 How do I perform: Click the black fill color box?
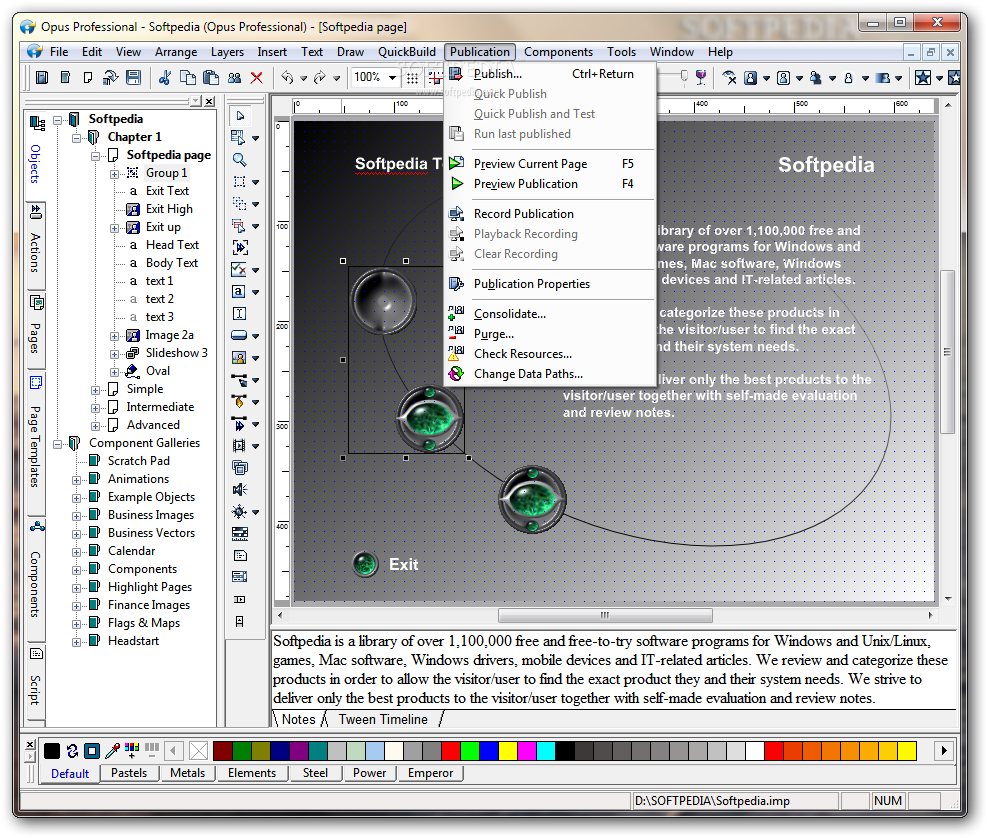coord(52,750)
